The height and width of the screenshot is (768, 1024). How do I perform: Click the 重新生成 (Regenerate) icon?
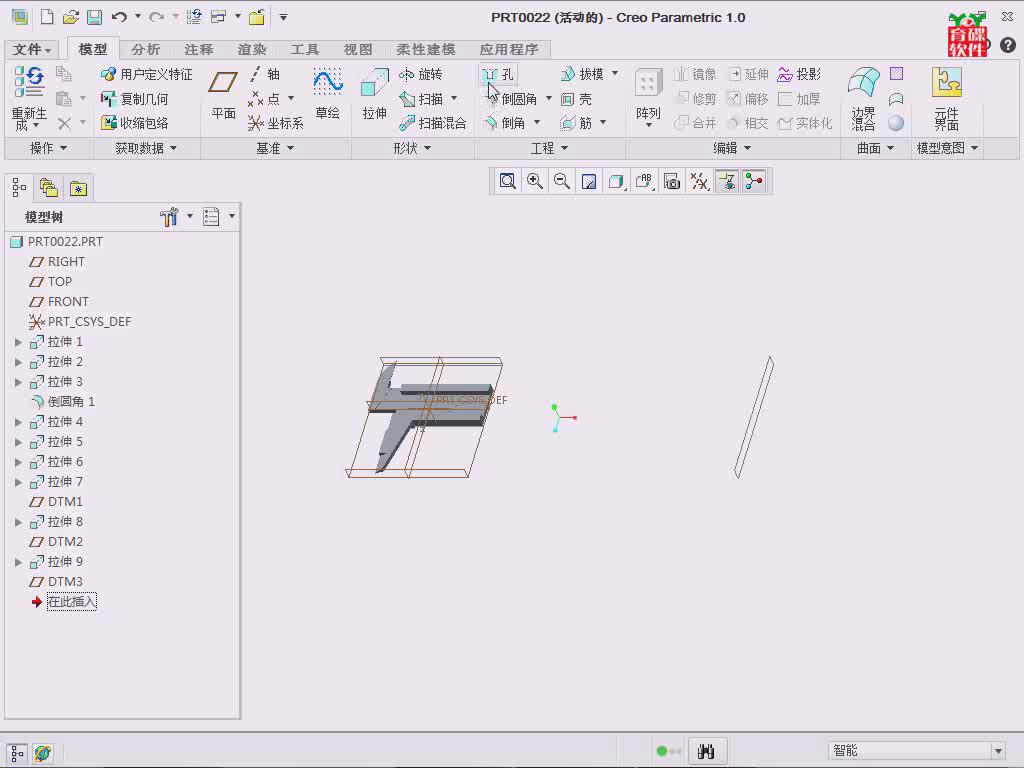[29, 98]
